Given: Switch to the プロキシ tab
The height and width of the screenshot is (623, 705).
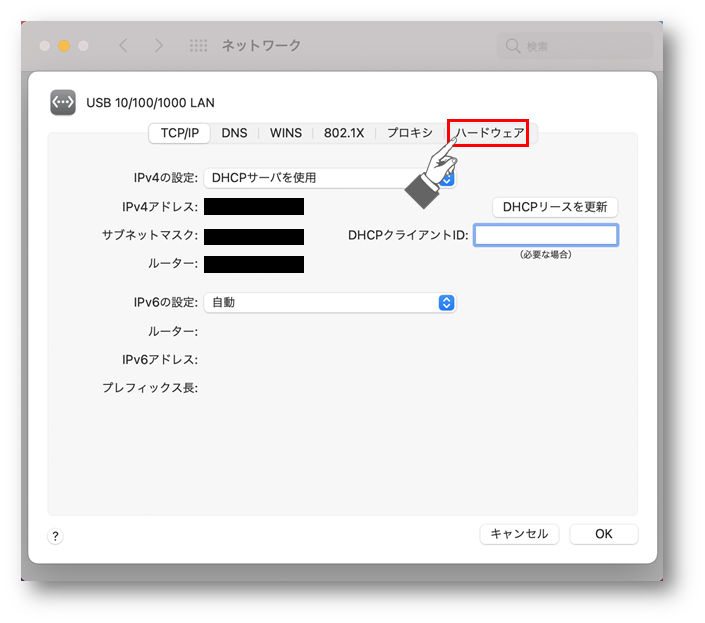Looking at the screenshot, I should [410, 133].
